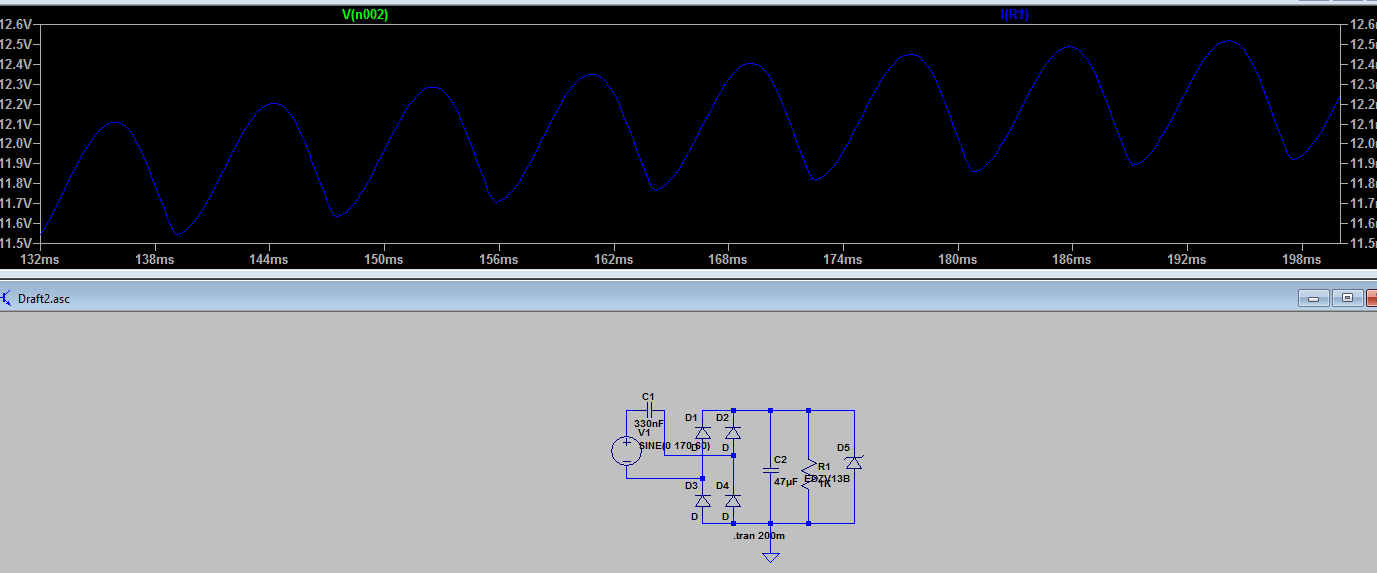This screenshot has height=573, width=1377.
Task: Click diode D4 symbol in bridge
Action: point(733,501)
